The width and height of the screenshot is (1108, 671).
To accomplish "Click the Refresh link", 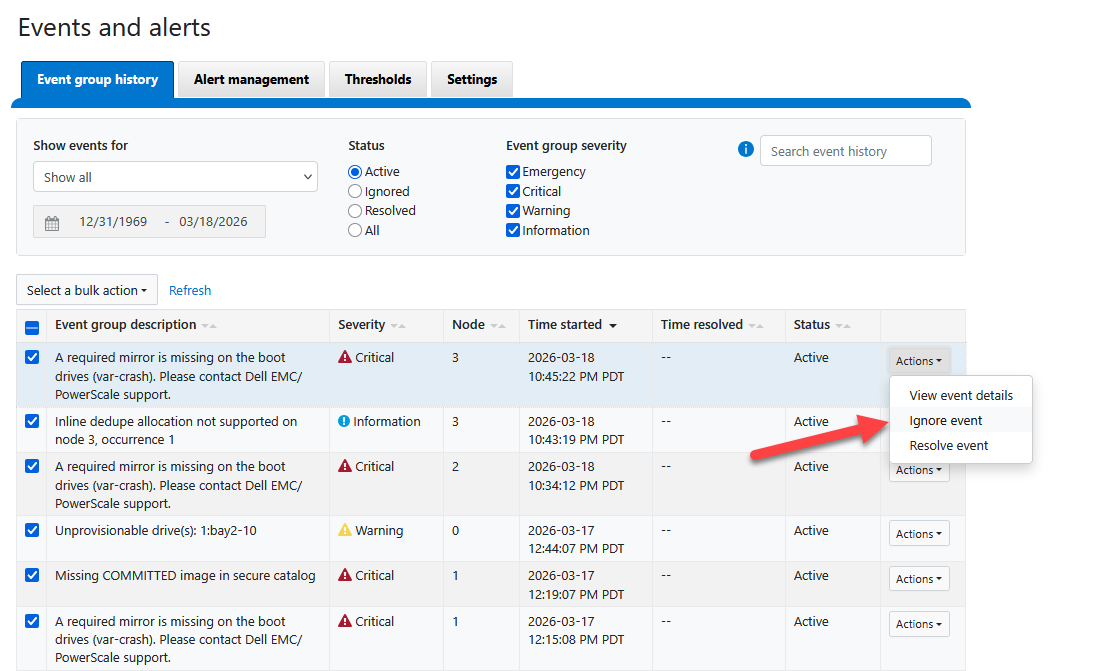I will [x=190, y=291].
